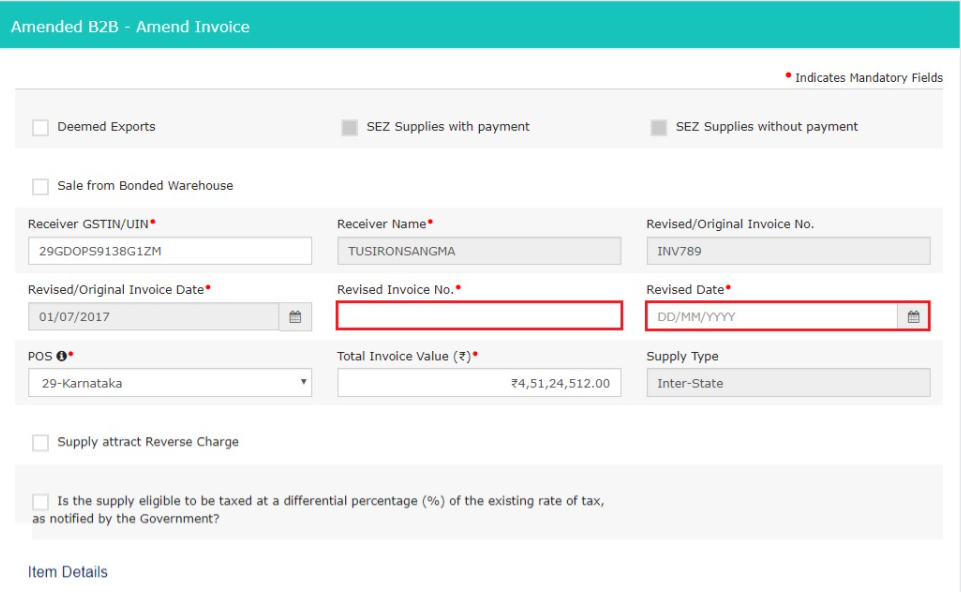
Task: Click the Supply Type Inter-State field
Action: coord(786,382)
